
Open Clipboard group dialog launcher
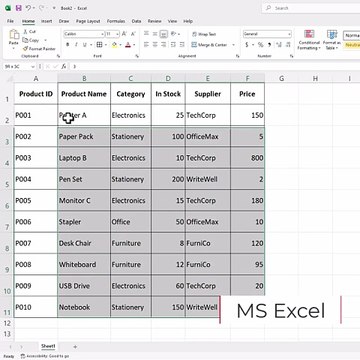point(58,56)
